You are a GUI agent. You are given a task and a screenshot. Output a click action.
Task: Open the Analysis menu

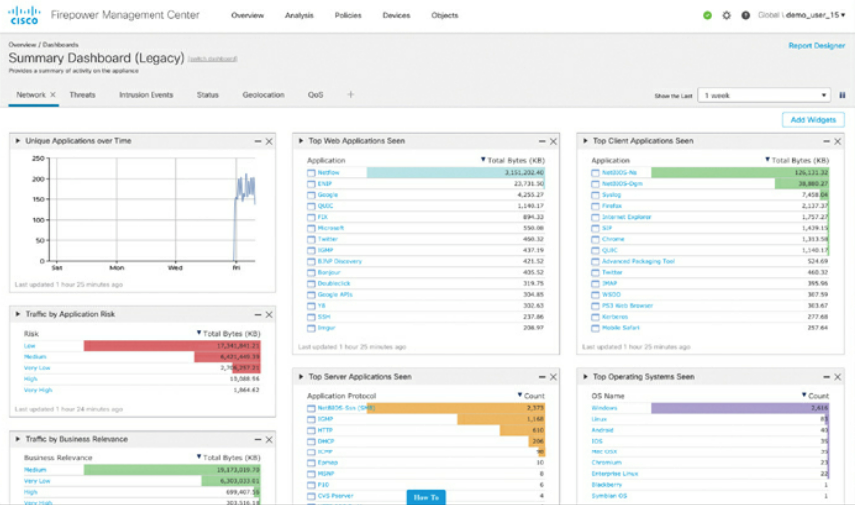click(x=299, y=15)
